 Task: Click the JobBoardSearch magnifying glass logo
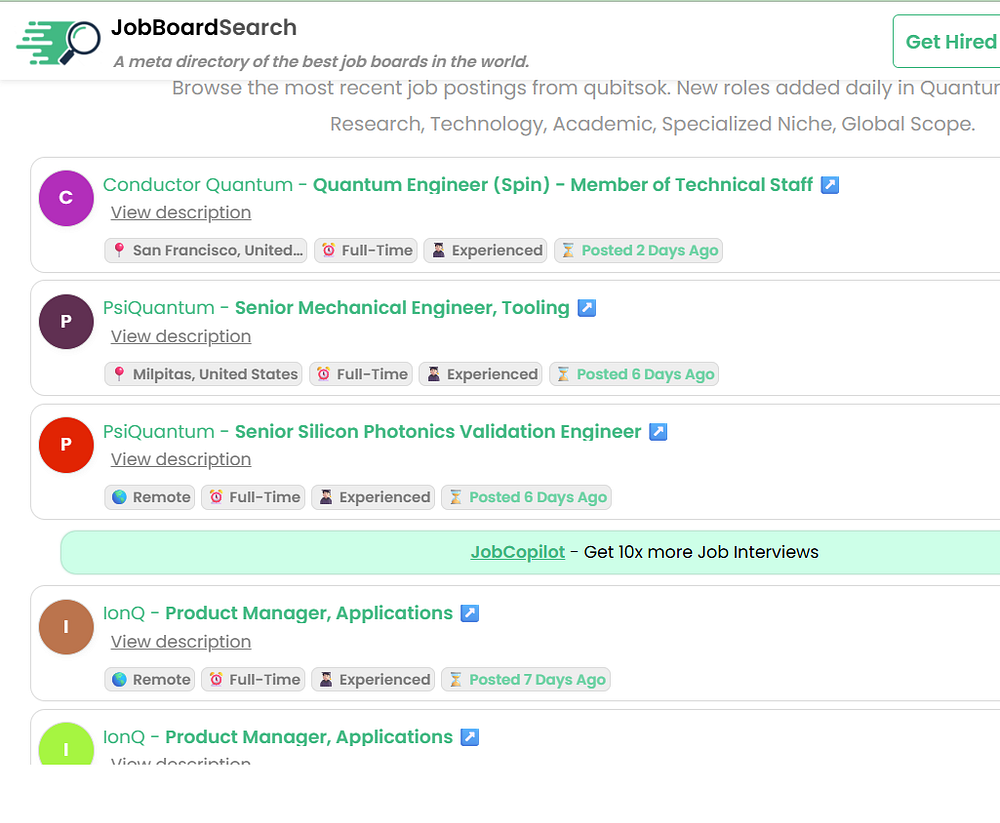click(x=58, y=43)
